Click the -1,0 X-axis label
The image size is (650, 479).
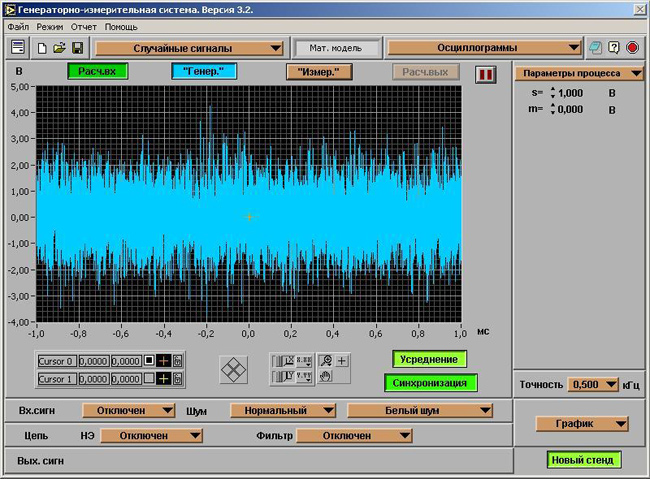tap(36, 334)
